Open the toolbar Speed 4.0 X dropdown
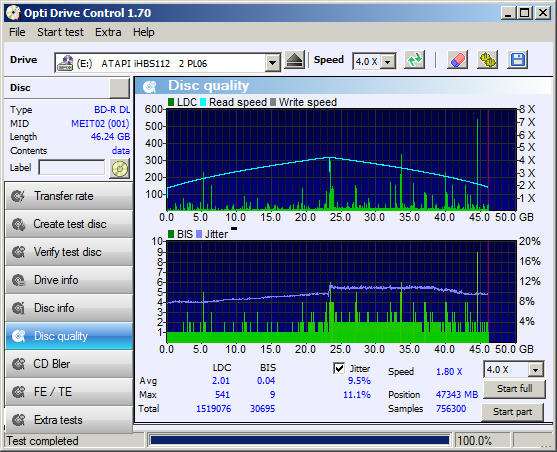This screenshot has height=452, width=557. point(388,62)
